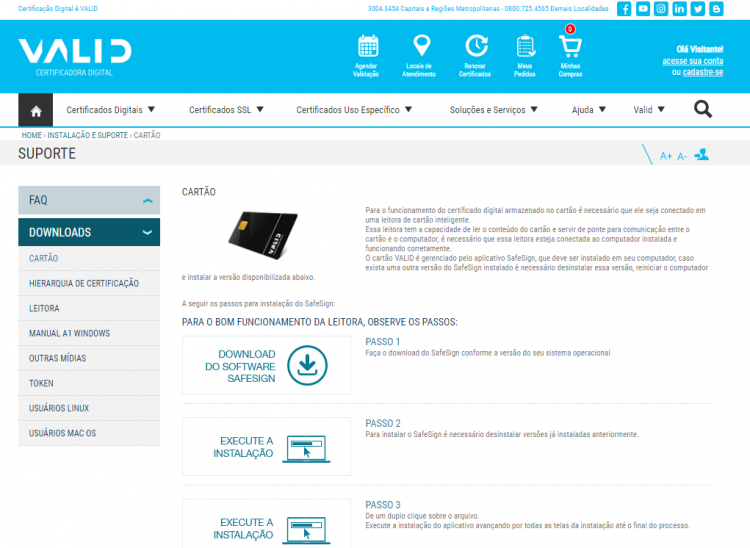
Task: Select TOKEN sidebar item
Action: tap(89, 383)
